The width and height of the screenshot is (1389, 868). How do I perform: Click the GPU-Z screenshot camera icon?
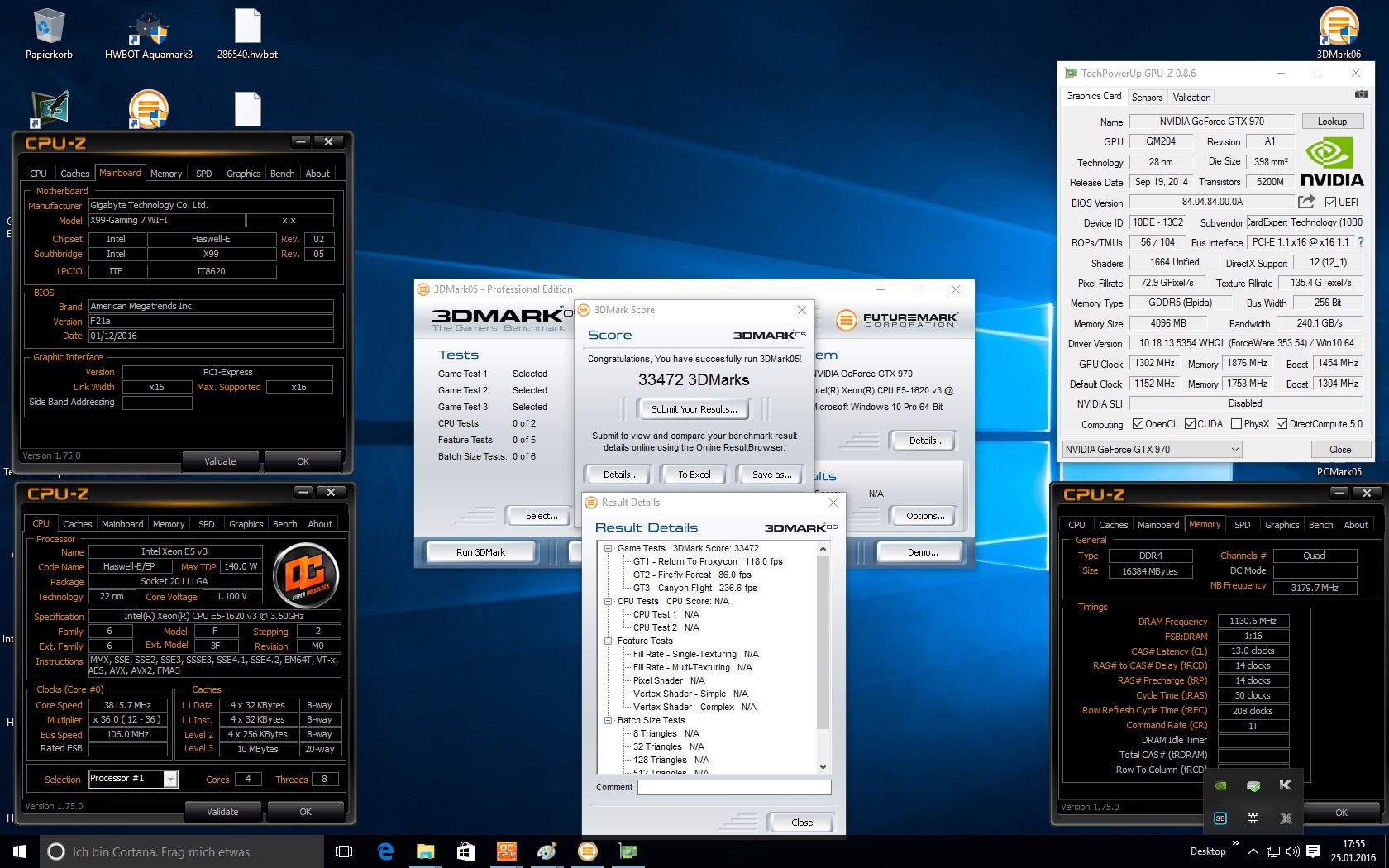[x=1361, y=94]
